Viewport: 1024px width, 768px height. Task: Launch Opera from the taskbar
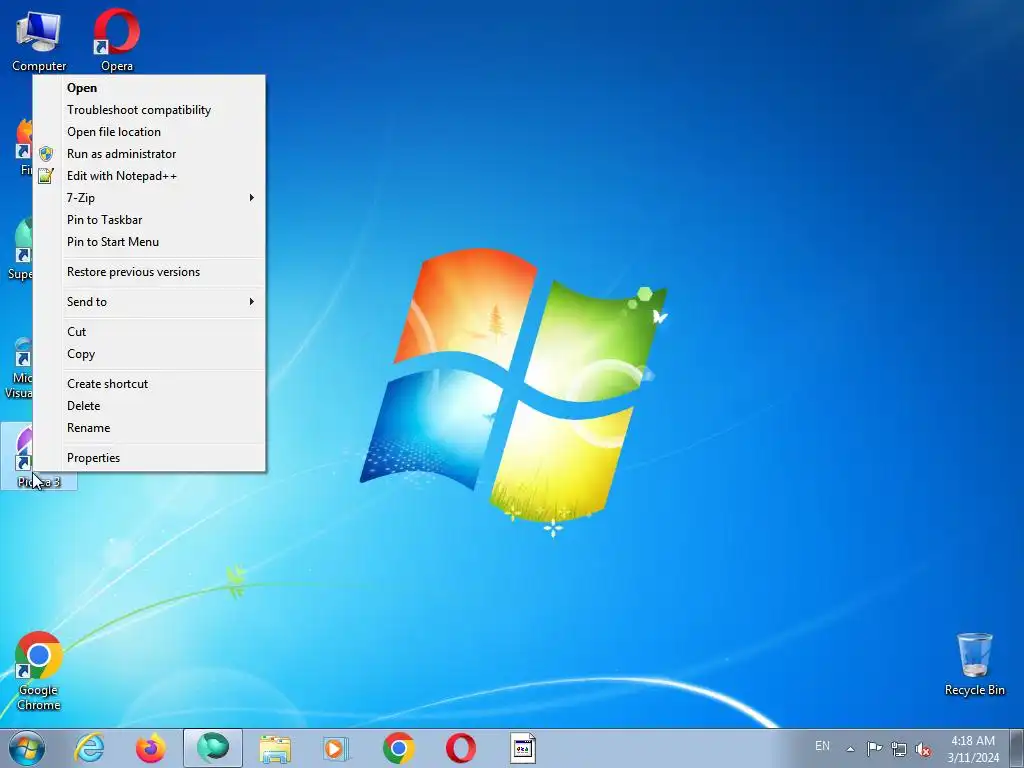coord(460,748)
